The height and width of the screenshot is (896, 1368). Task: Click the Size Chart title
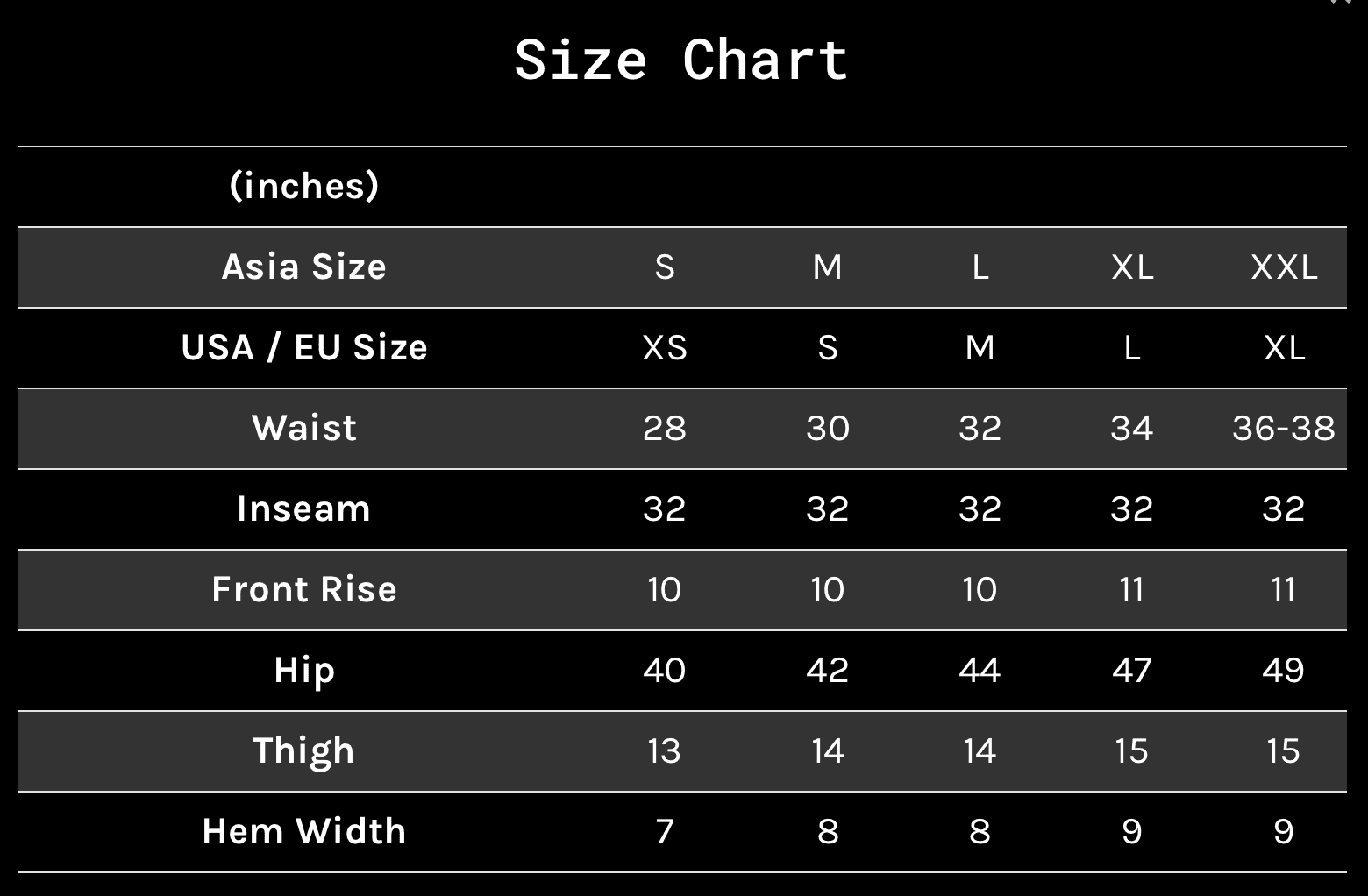point(681,60)
